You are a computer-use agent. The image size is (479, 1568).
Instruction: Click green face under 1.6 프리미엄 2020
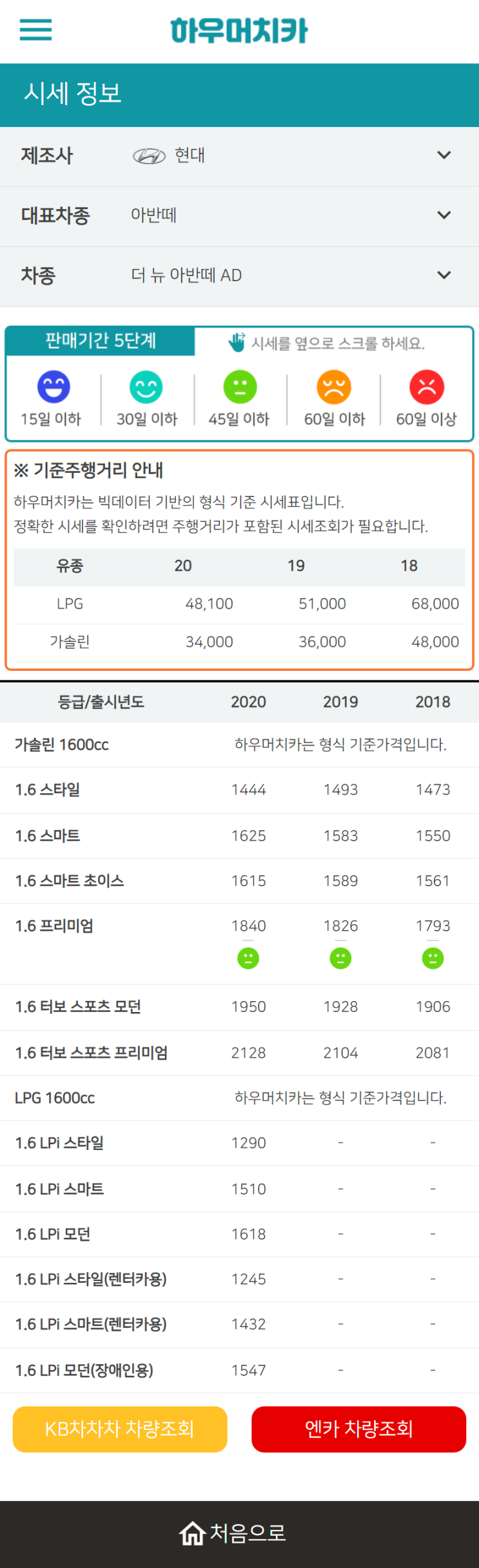(x=248, y=958)
